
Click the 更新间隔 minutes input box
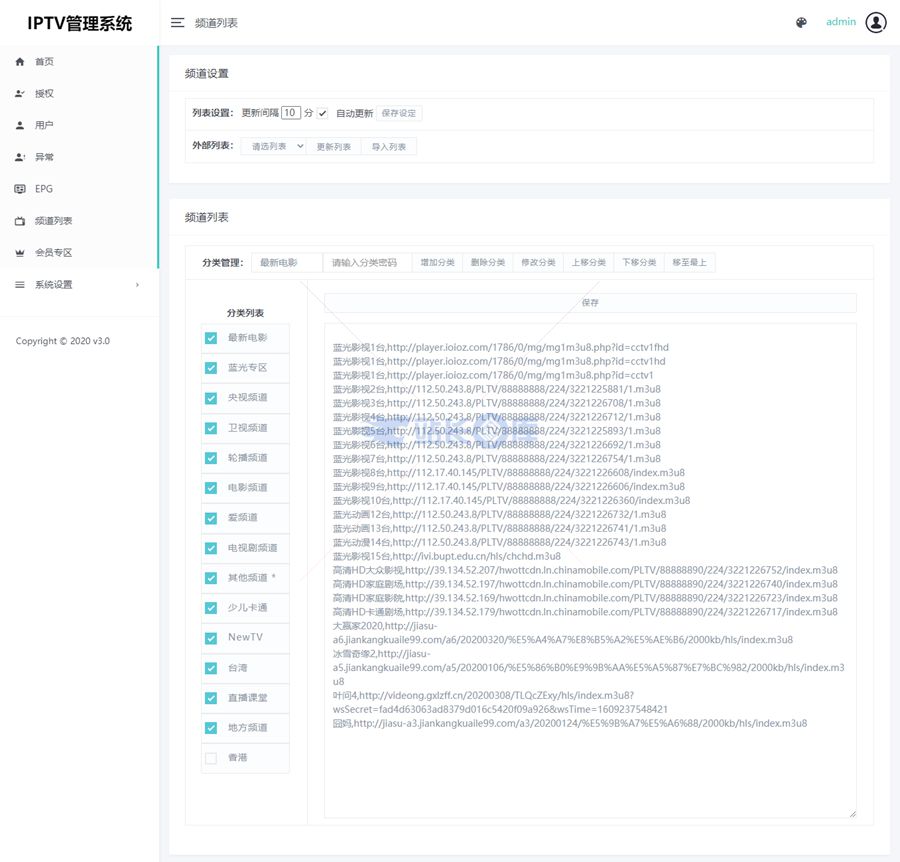pyautogui.click(x=290, y=113)
